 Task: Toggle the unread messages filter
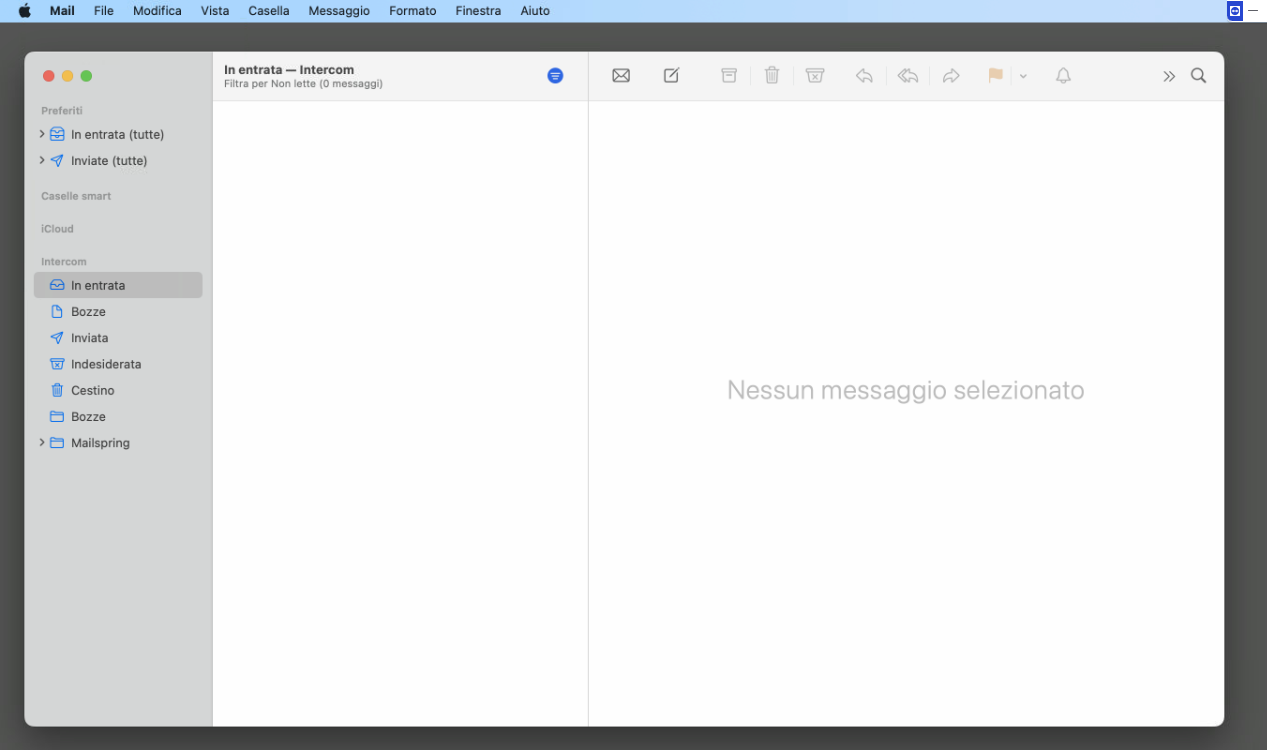[x=555, y=76]
